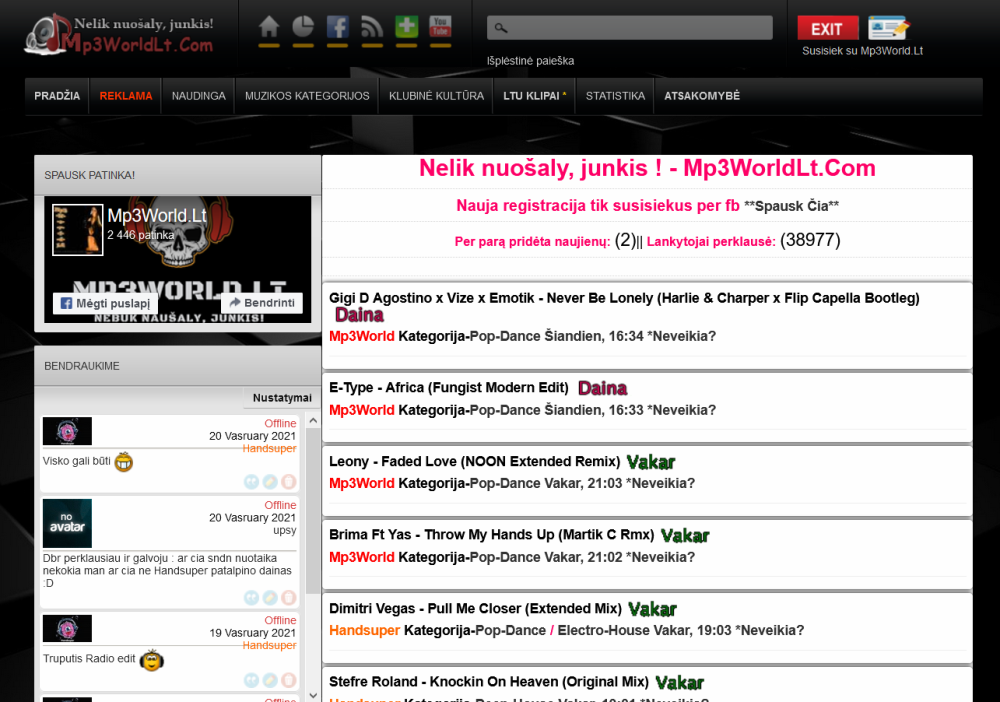Image resolution: width=1000 pixels, height=702 pixels.
Task: Quote upsy's 'Dbr perklausiau' chat message
Action: pos(251,597)
